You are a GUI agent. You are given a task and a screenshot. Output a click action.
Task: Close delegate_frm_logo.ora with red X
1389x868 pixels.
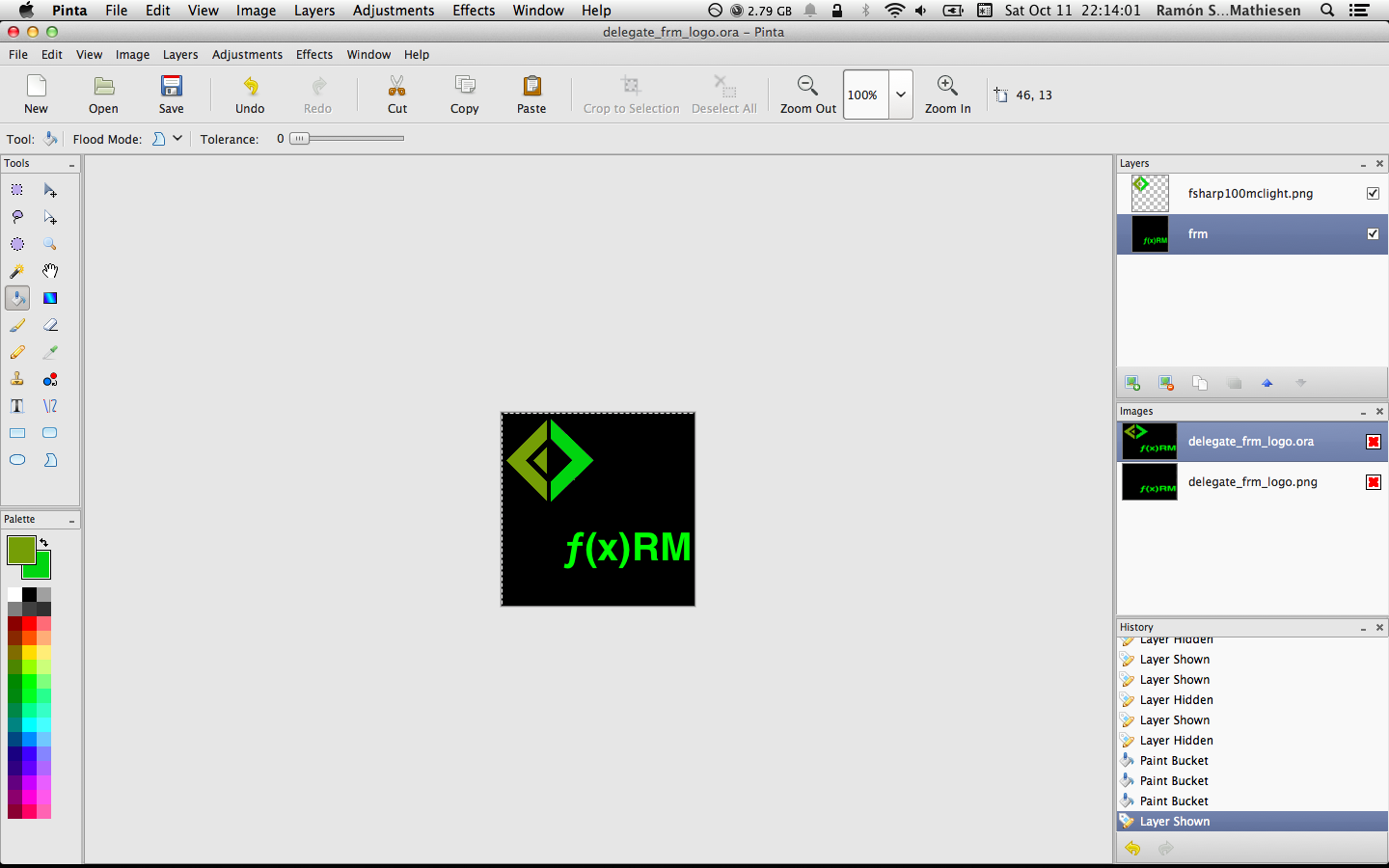1374,442
